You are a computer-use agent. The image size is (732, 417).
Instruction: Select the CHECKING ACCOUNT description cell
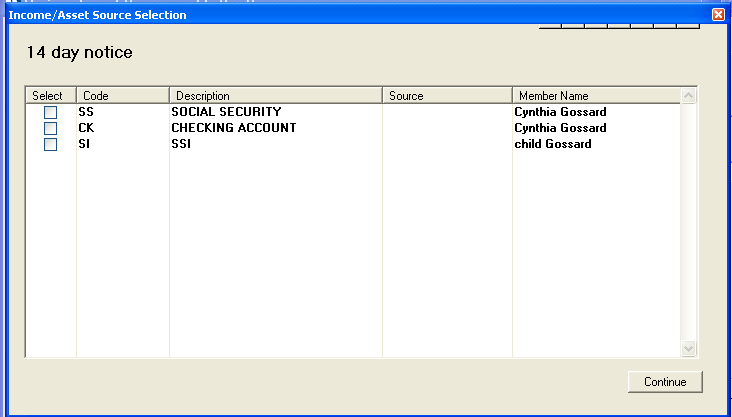(x=233, y=128)
